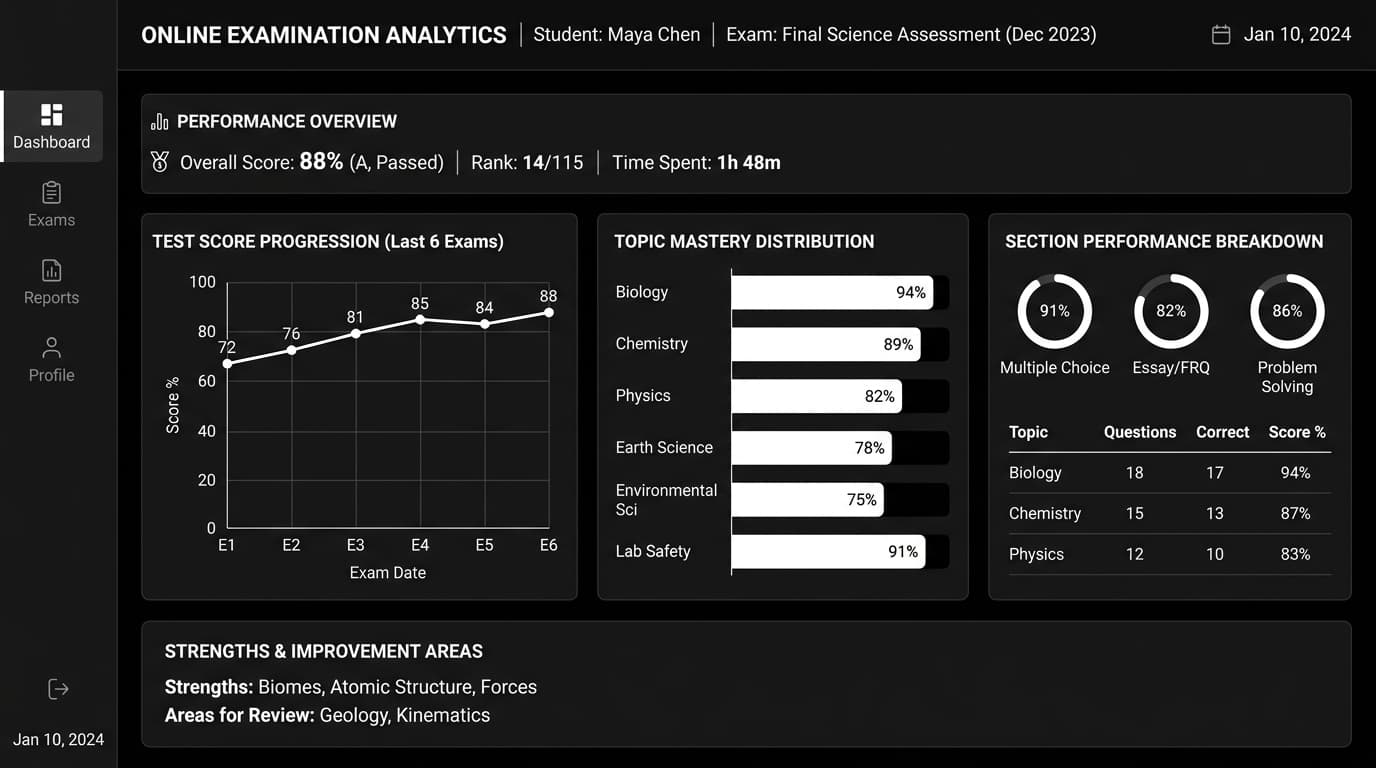The width and height of the screenshot is (1376, 768).
Task: Click the "Rank: 14/115" value
Action: pyautogui.click(x=527, y=162)
